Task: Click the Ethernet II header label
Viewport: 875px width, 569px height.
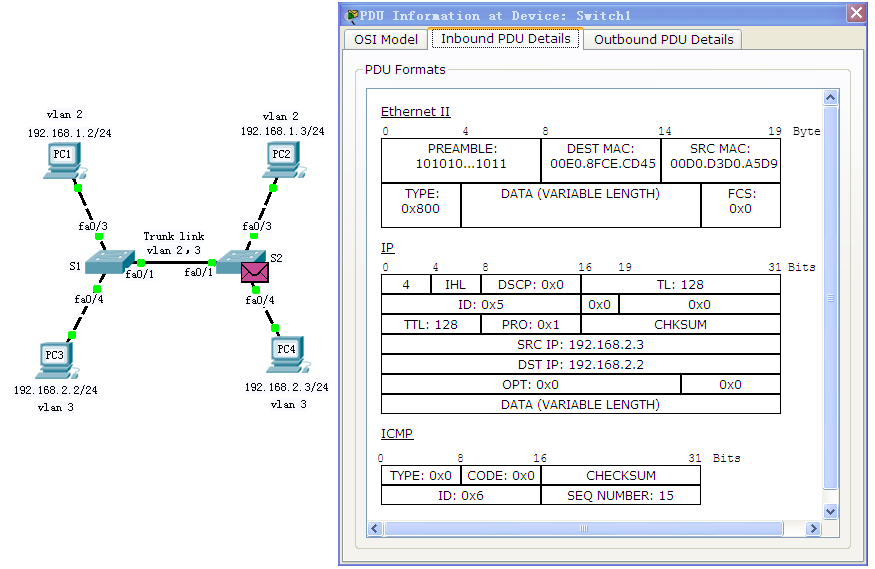Action: pyautogui.click(x=415, y=112)
